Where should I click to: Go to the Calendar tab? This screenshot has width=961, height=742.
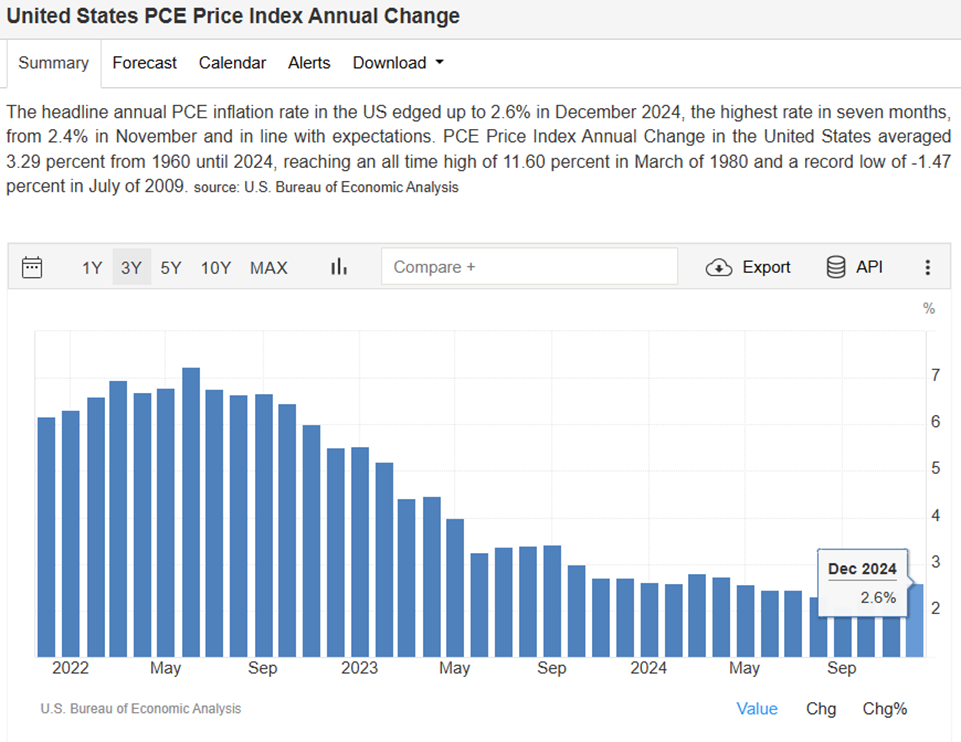(x=232, y=62)
